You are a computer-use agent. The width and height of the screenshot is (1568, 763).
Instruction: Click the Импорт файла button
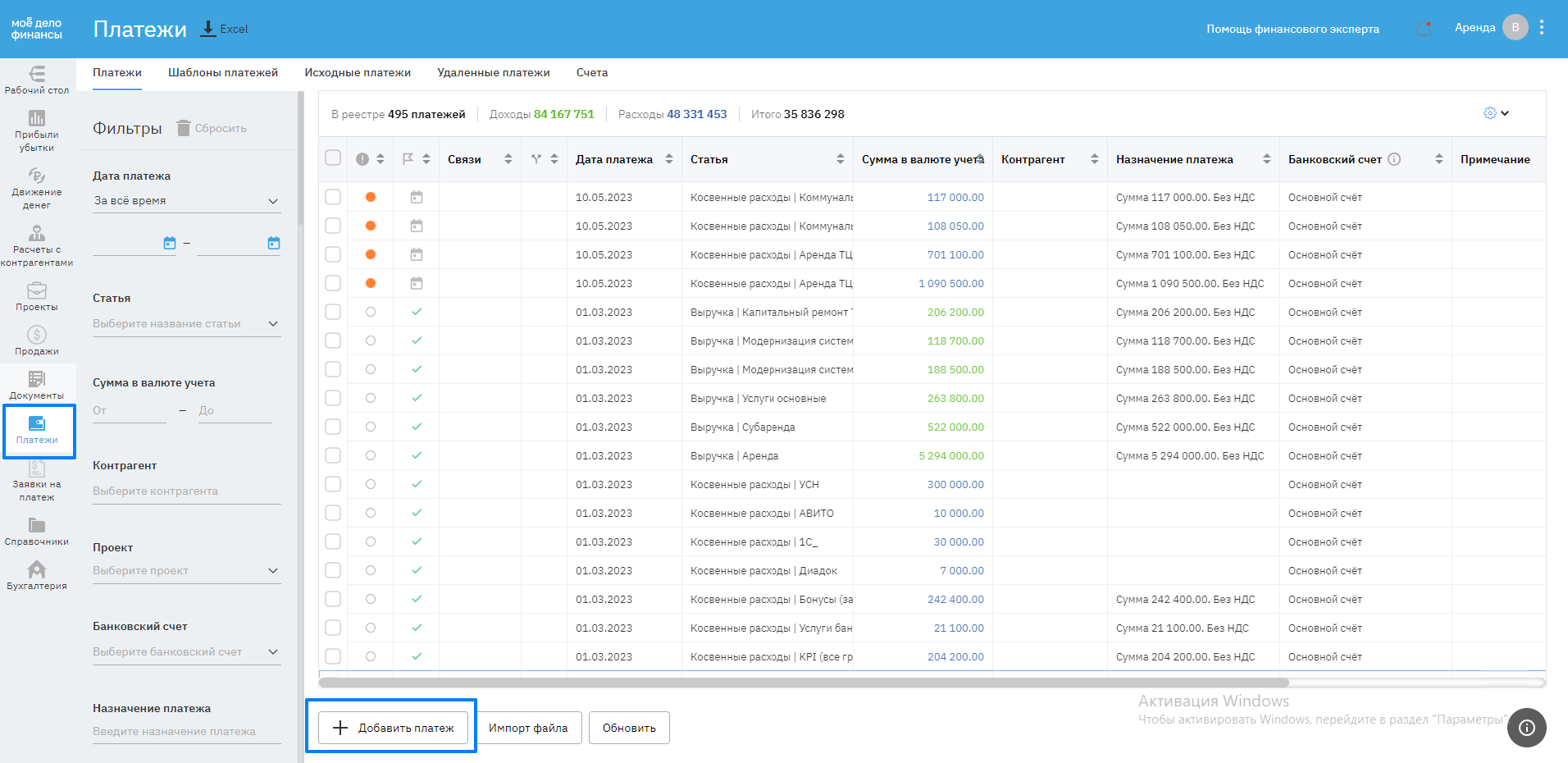[x=528, y=728]
